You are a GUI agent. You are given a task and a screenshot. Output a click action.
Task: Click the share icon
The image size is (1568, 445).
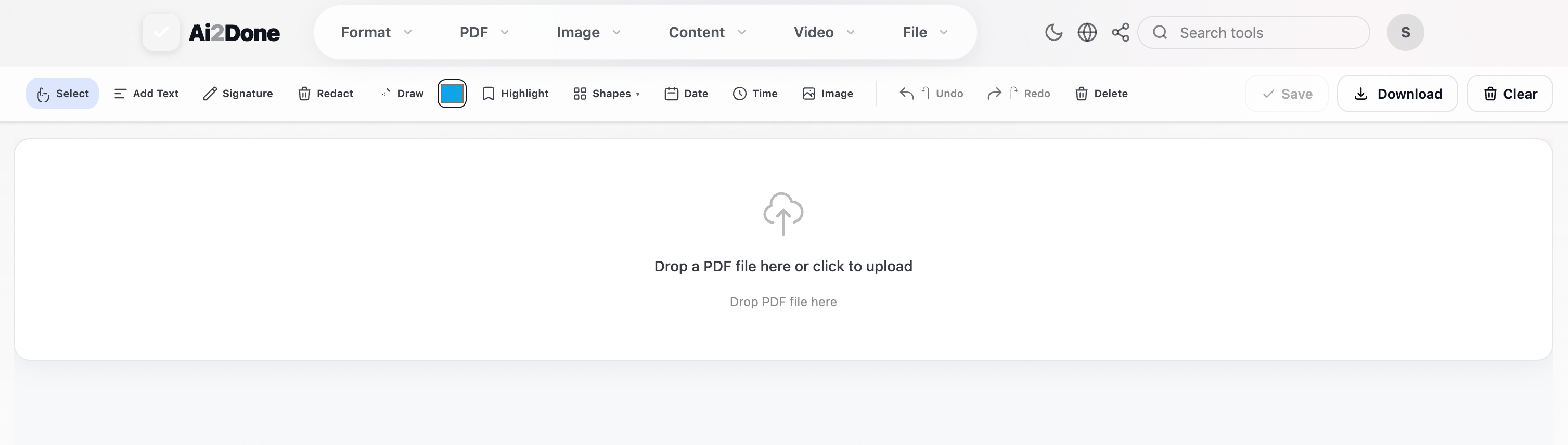[x=1120, y=32]
